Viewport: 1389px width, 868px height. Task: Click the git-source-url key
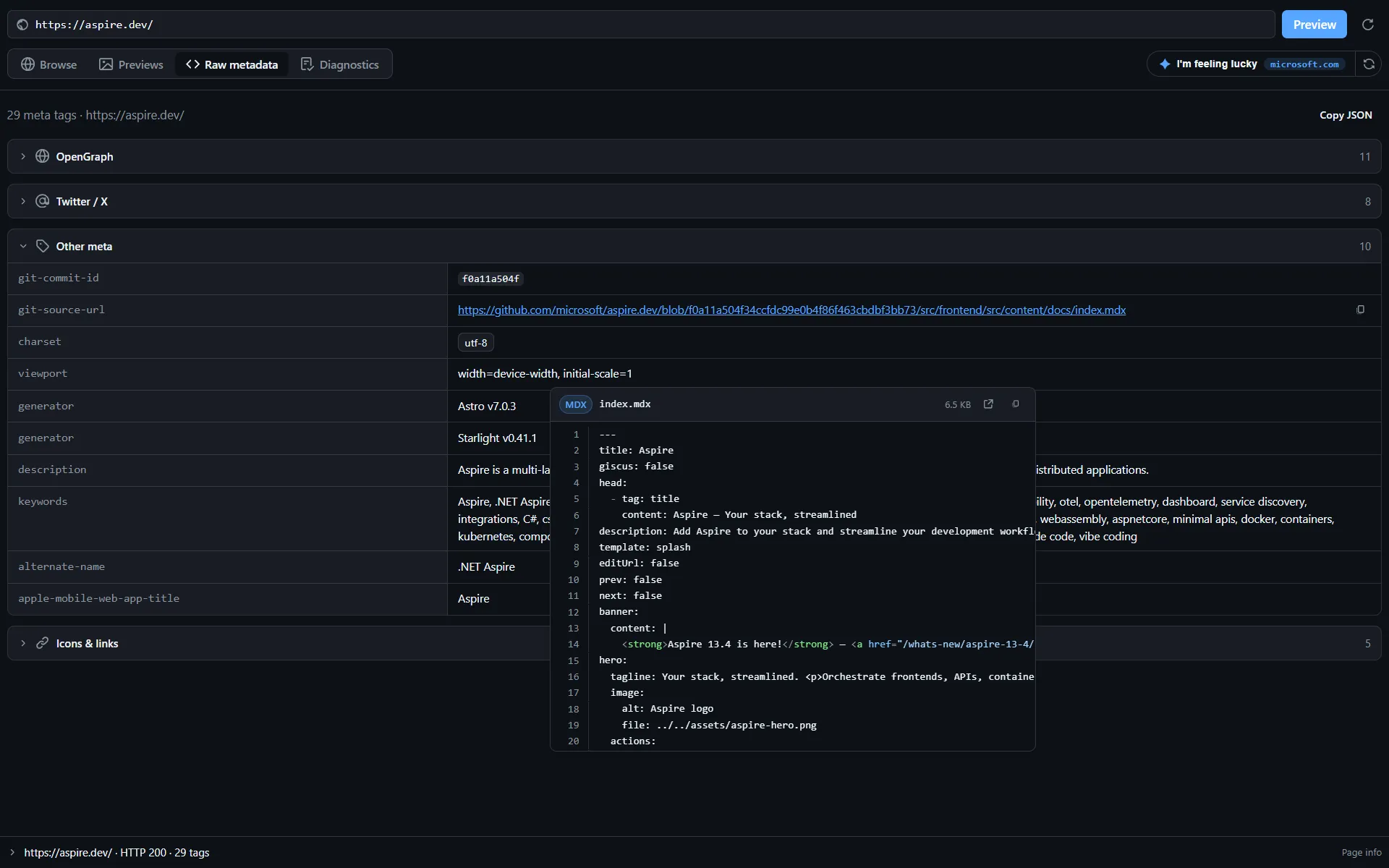61,310
